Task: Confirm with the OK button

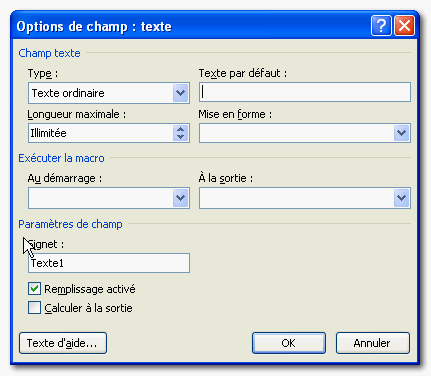Action: pos(289,343)
